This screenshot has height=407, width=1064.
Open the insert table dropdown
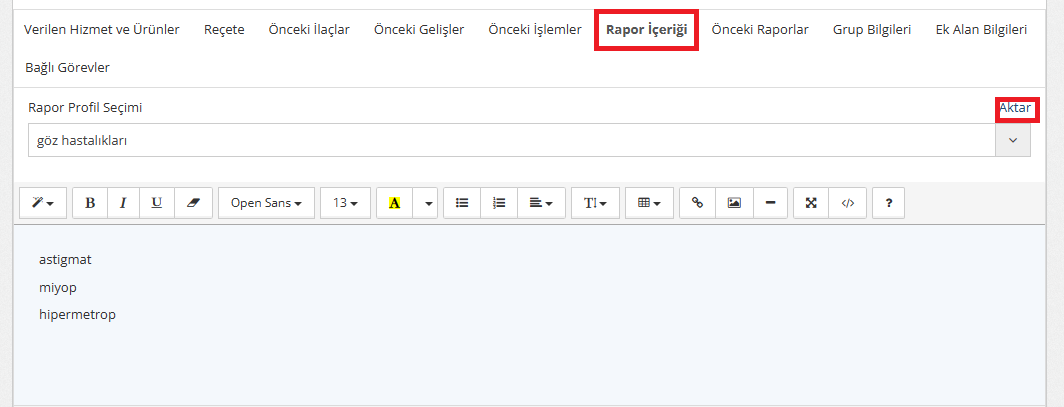tap(649, 203)
